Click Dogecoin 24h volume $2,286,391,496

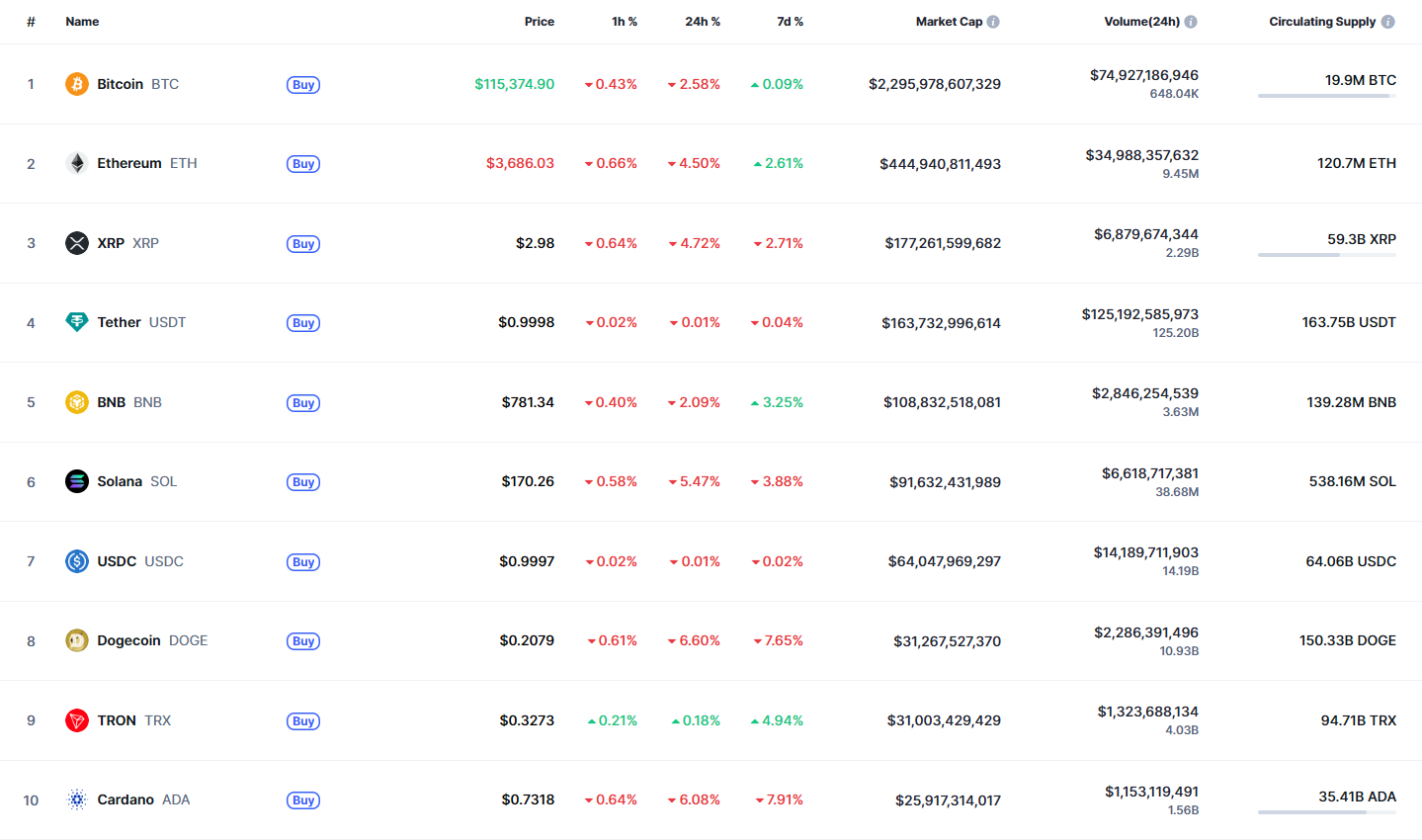point(1146,632)
